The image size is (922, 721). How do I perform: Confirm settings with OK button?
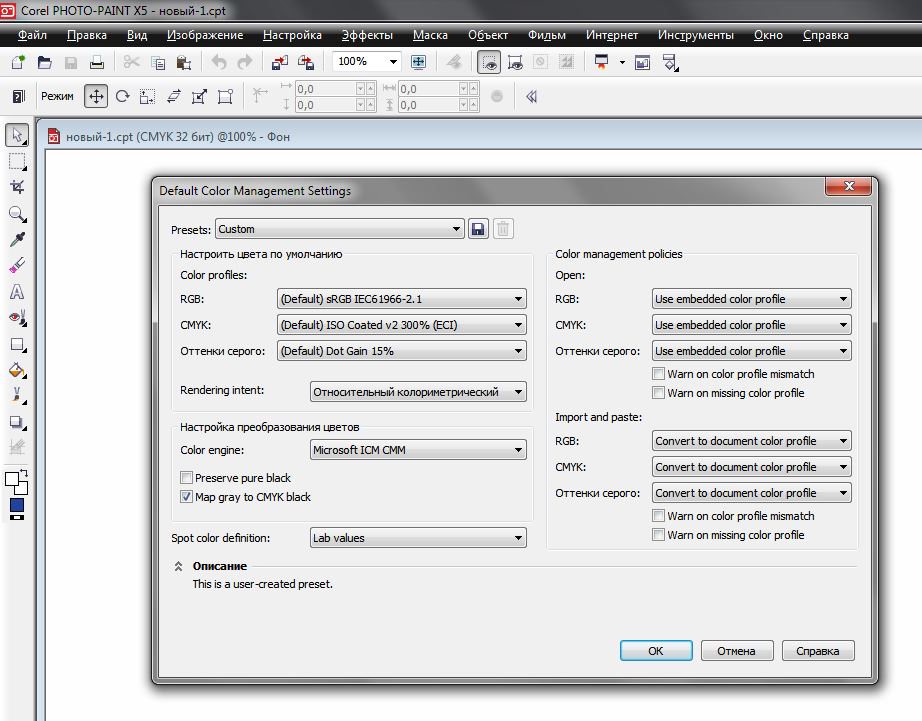coord(656,651)
